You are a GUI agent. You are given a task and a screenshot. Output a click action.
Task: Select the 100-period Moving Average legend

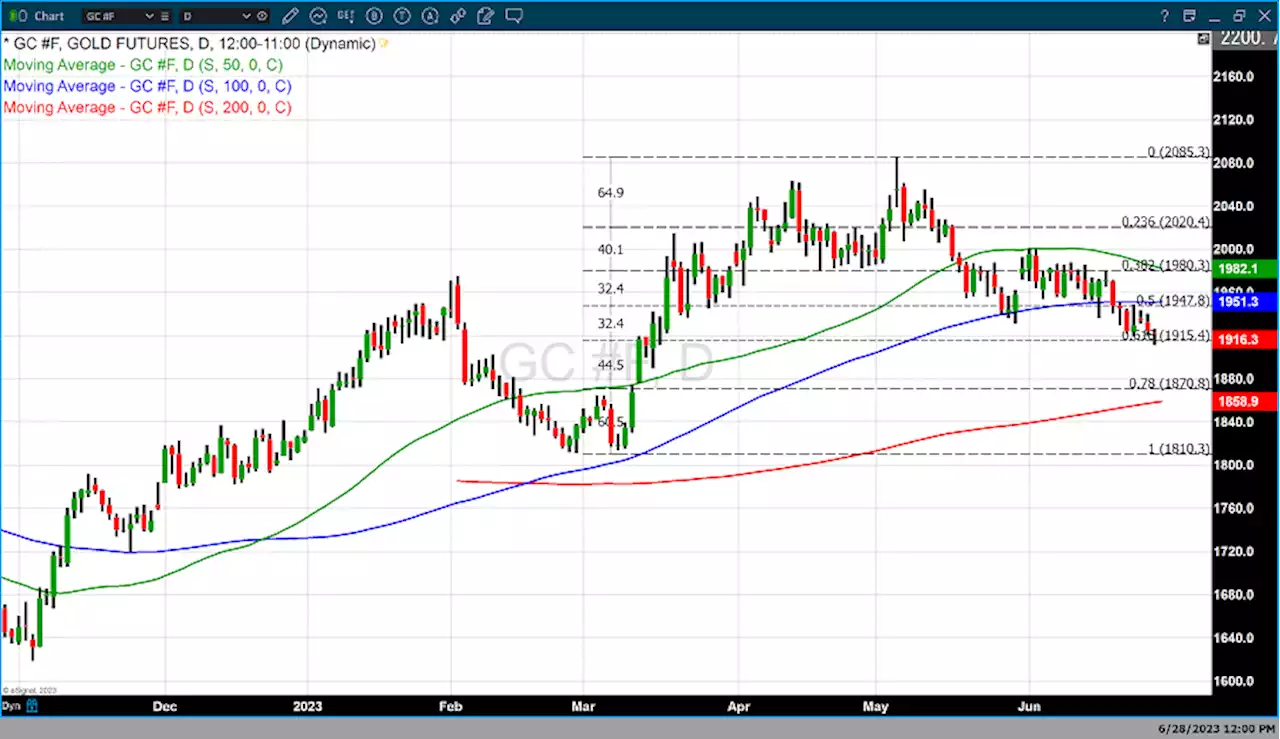click(x=147, y=86)
